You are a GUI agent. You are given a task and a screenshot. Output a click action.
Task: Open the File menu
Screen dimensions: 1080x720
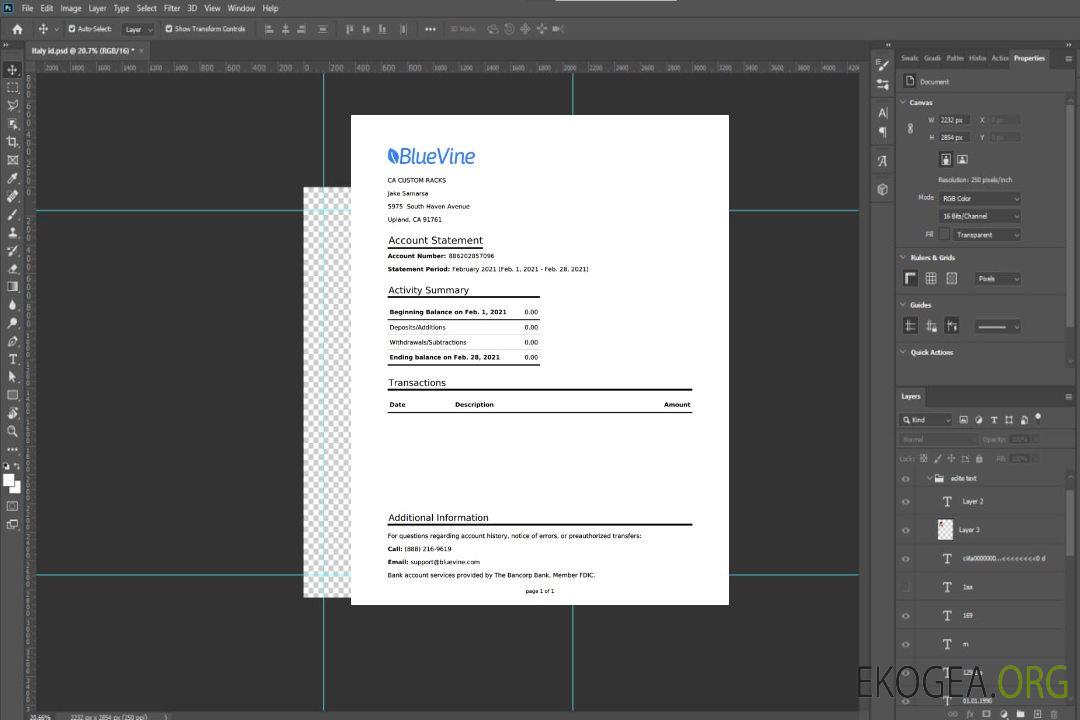coord(28,8)
